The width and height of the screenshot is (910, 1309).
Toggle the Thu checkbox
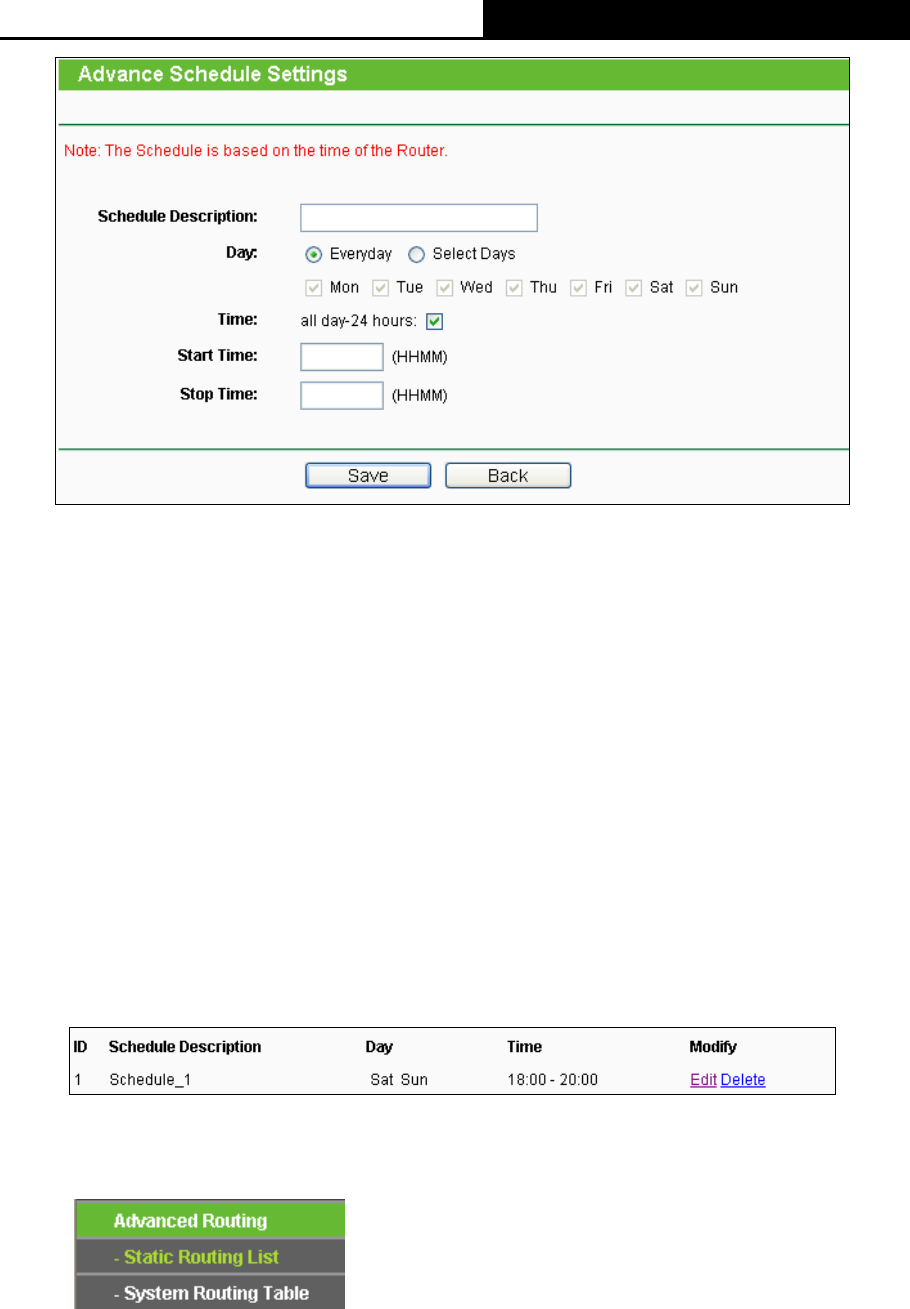pos(514,288)
